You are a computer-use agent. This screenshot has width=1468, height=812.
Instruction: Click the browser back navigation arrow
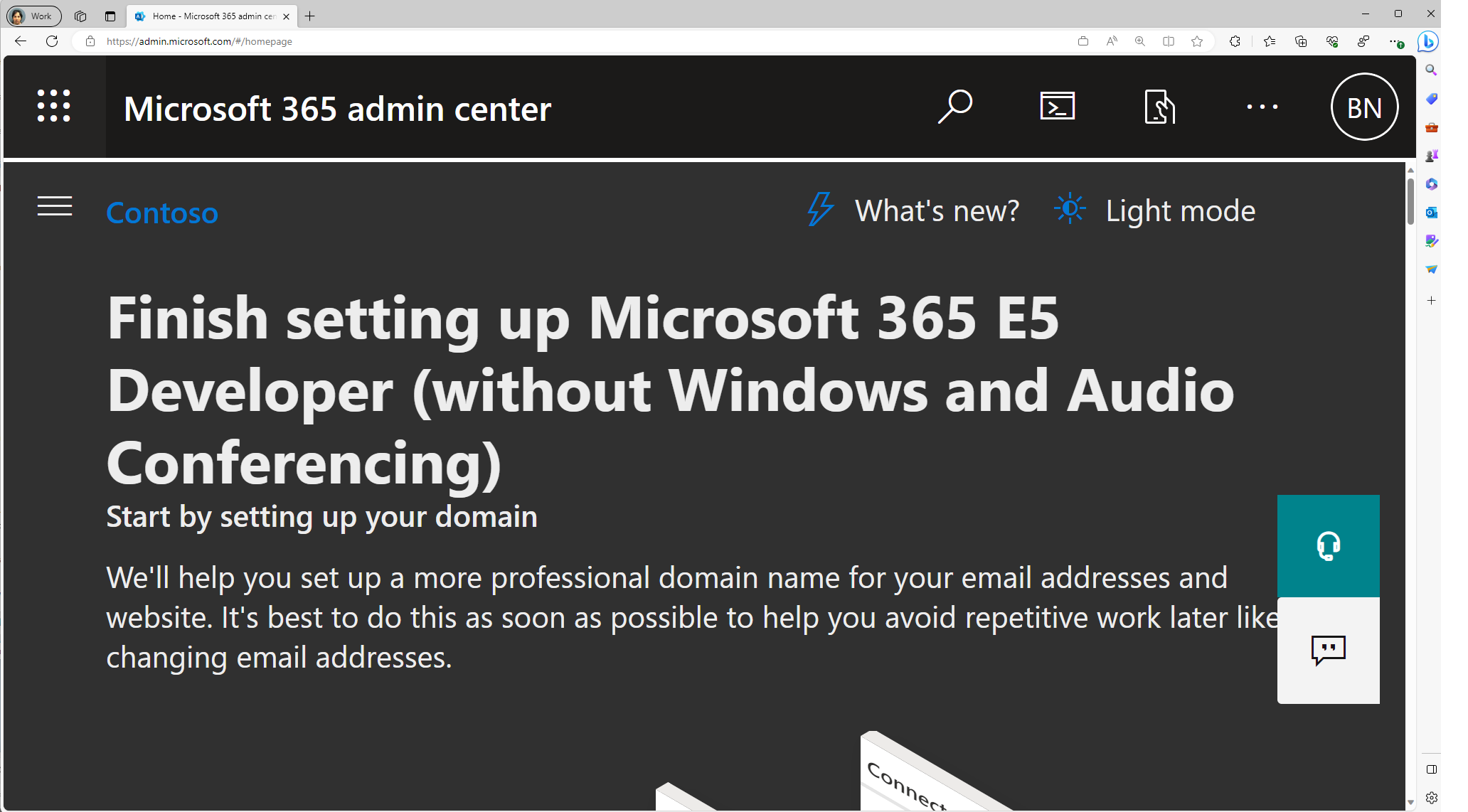coord(21,41)
